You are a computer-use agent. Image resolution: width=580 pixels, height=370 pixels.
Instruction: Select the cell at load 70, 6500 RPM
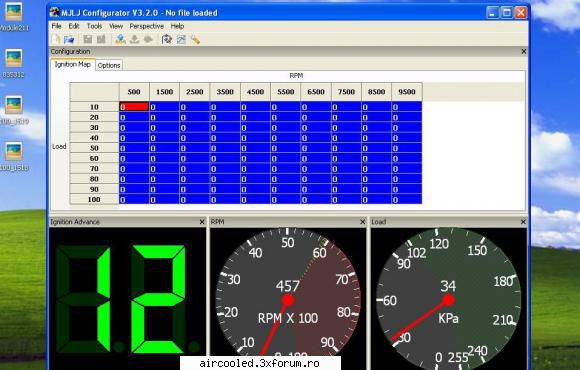coord(316,169)
